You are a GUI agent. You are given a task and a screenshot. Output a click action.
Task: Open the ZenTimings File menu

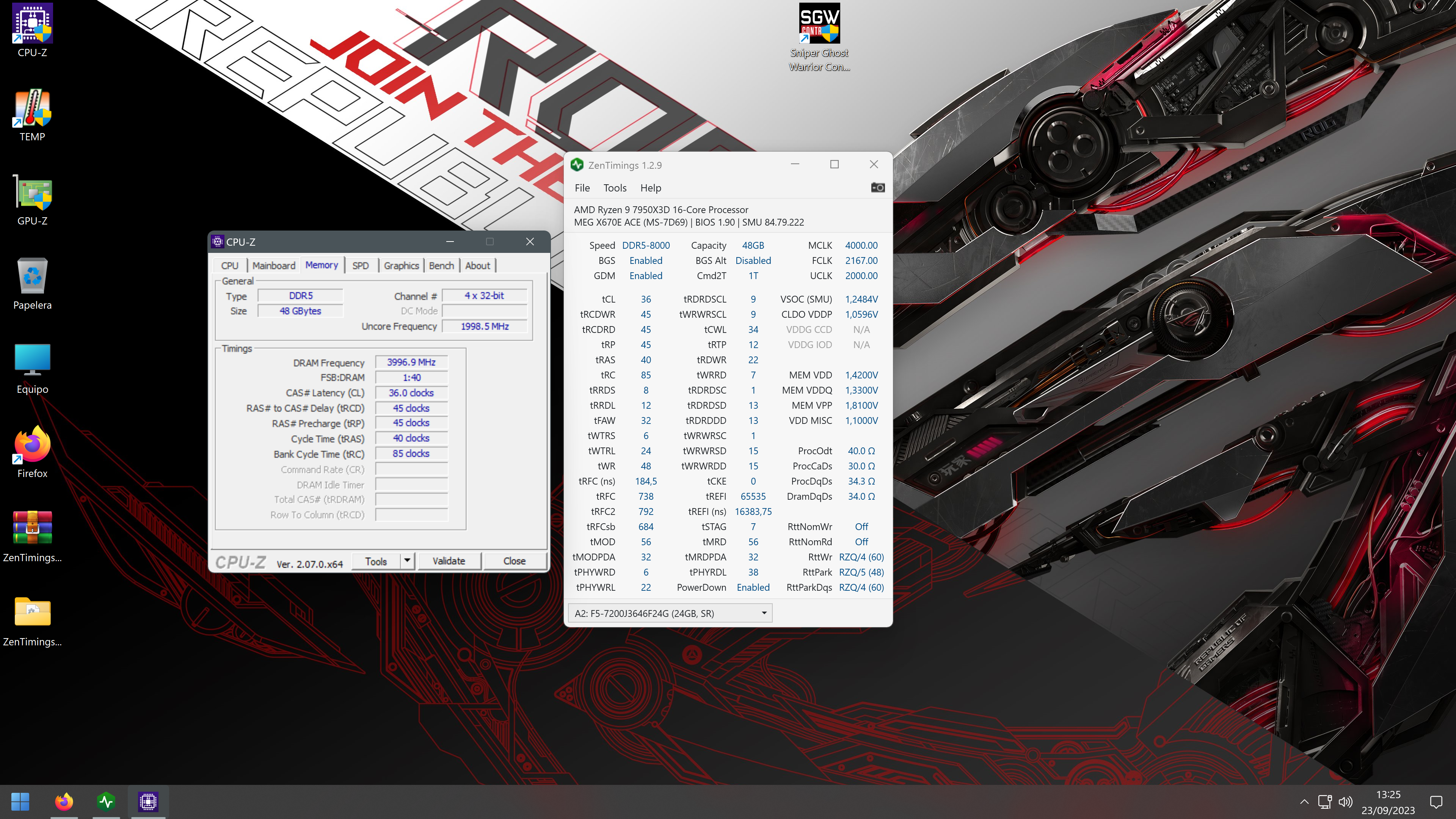[x=582, y=188]
